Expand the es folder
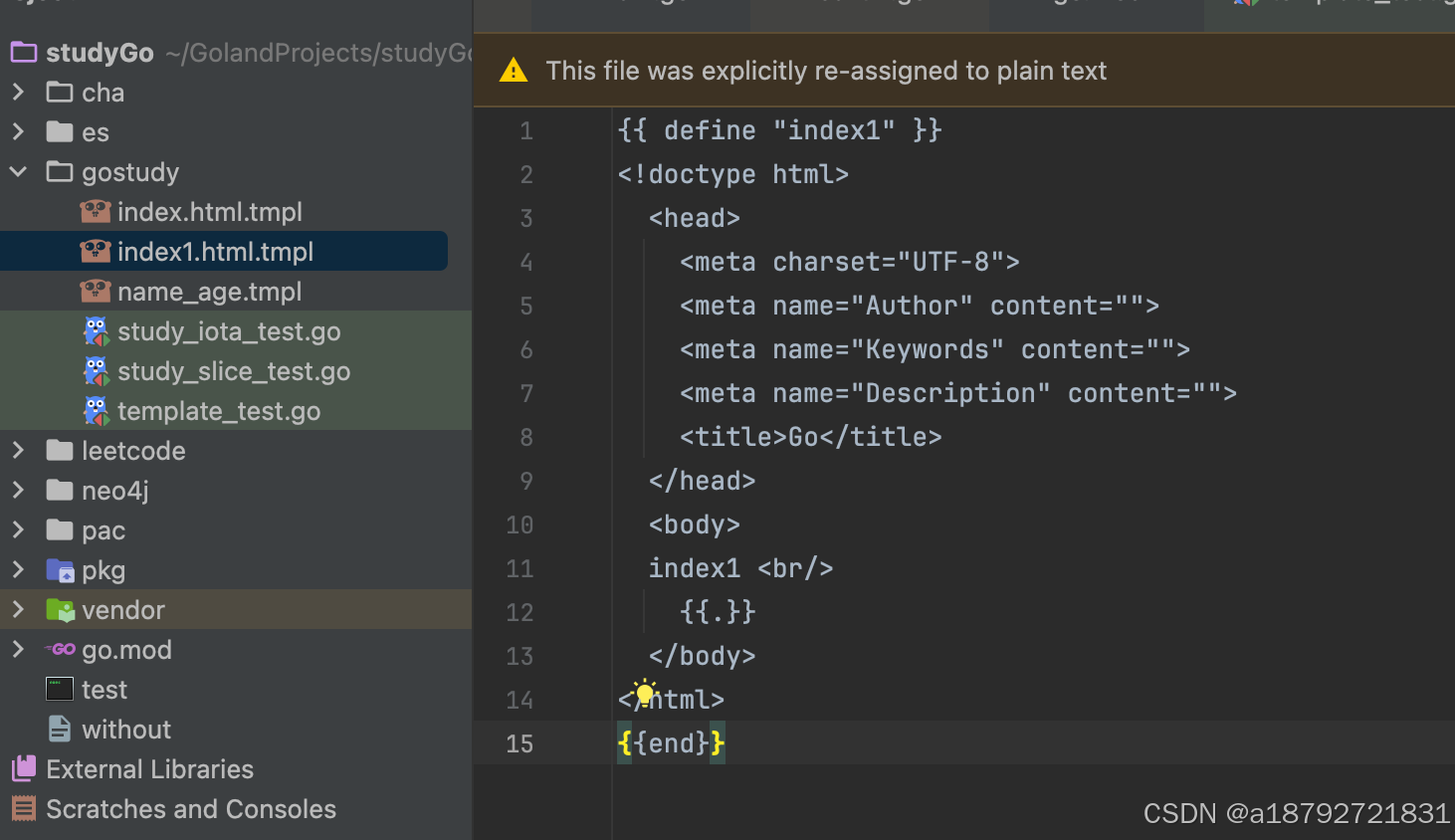 18,132
